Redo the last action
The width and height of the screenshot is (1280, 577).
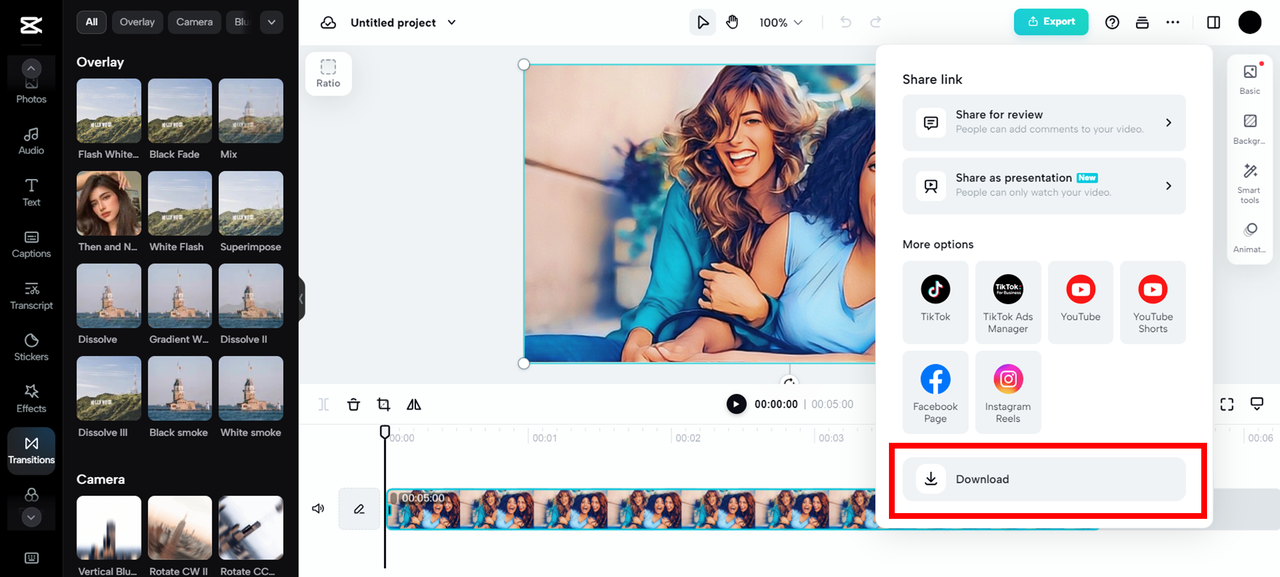click(876, 22)
